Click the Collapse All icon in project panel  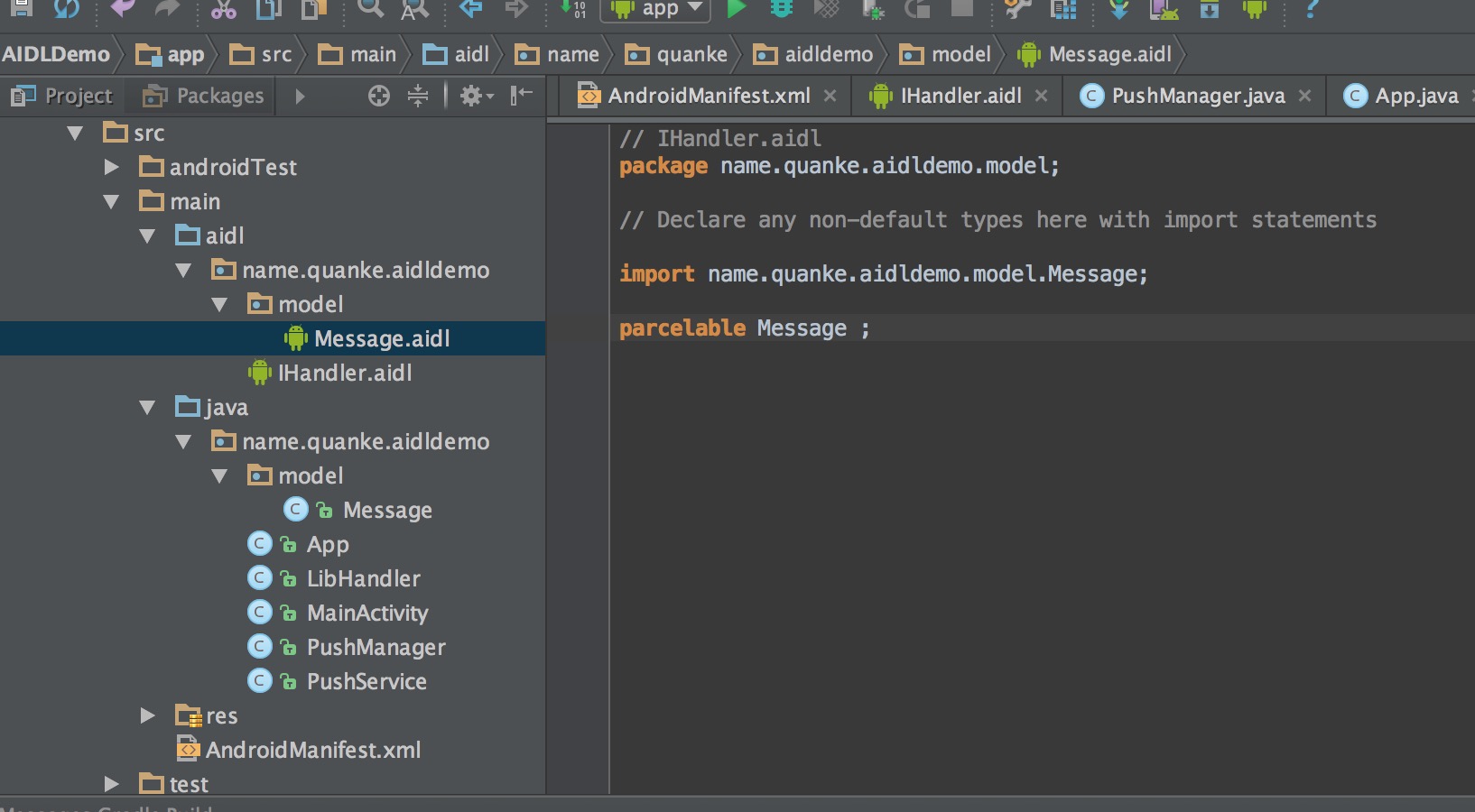click(x=418, y=96)
